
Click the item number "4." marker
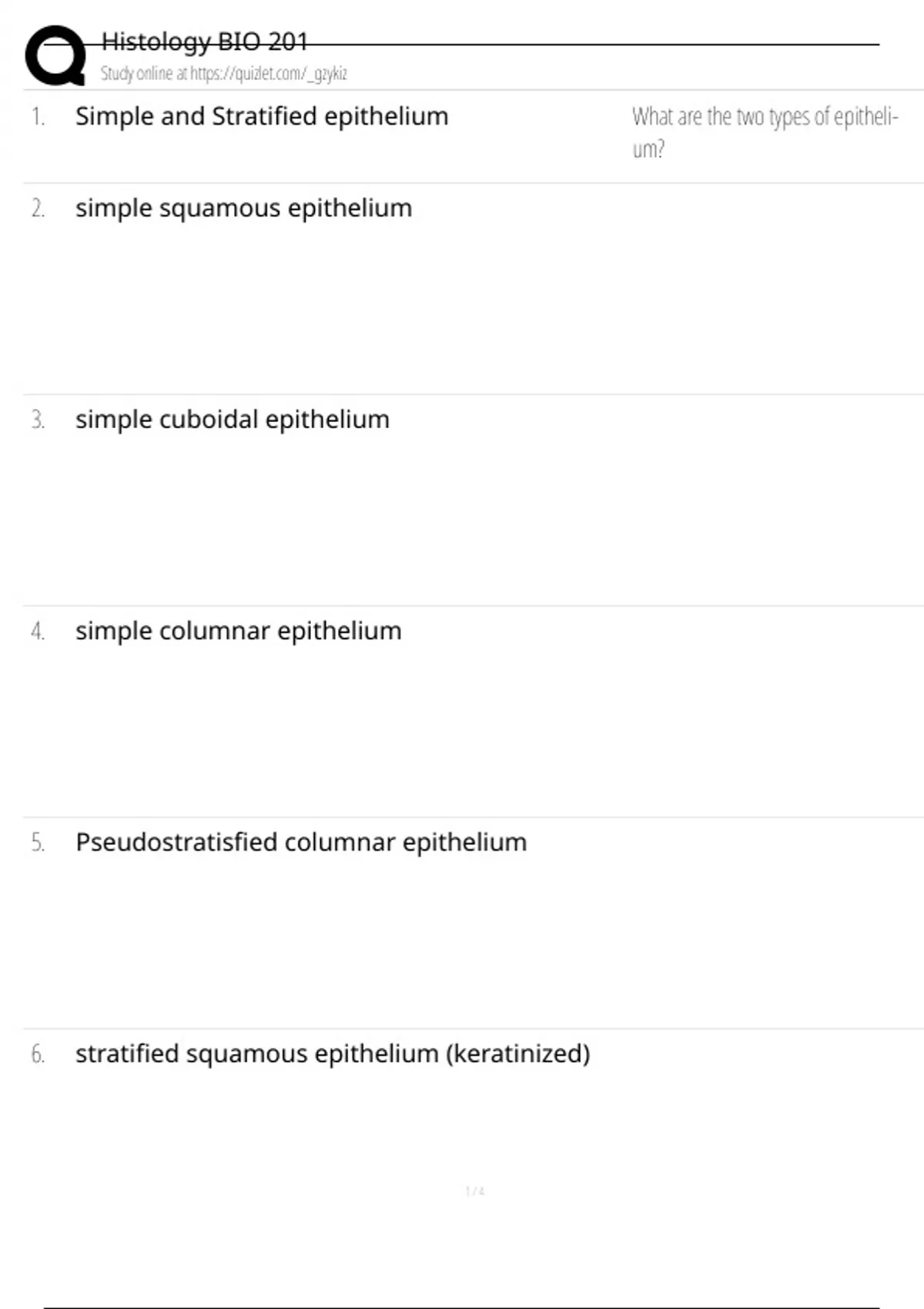(x=38, y=632)
